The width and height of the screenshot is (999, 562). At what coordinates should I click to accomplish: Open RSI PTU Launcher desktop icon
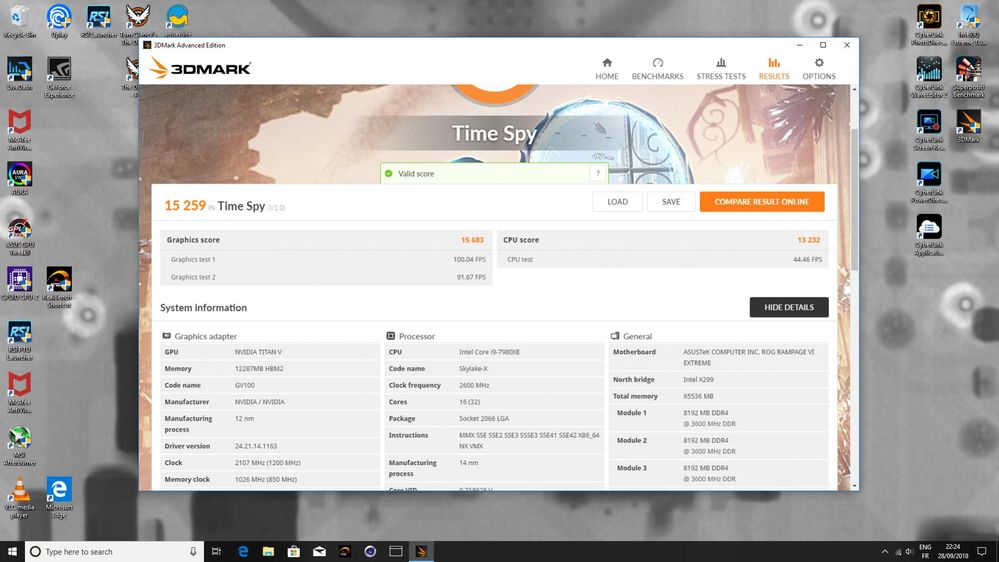click(19, 340)
